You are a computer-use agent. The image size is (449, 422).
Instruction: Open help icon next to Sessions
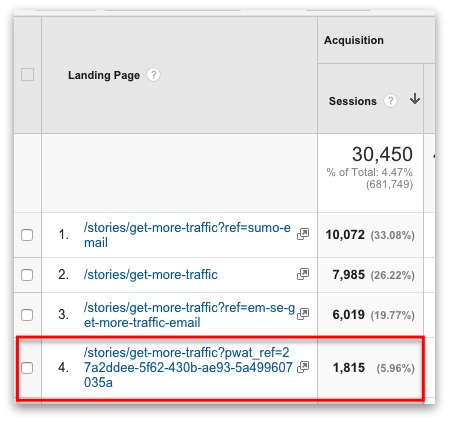point(390,100)
